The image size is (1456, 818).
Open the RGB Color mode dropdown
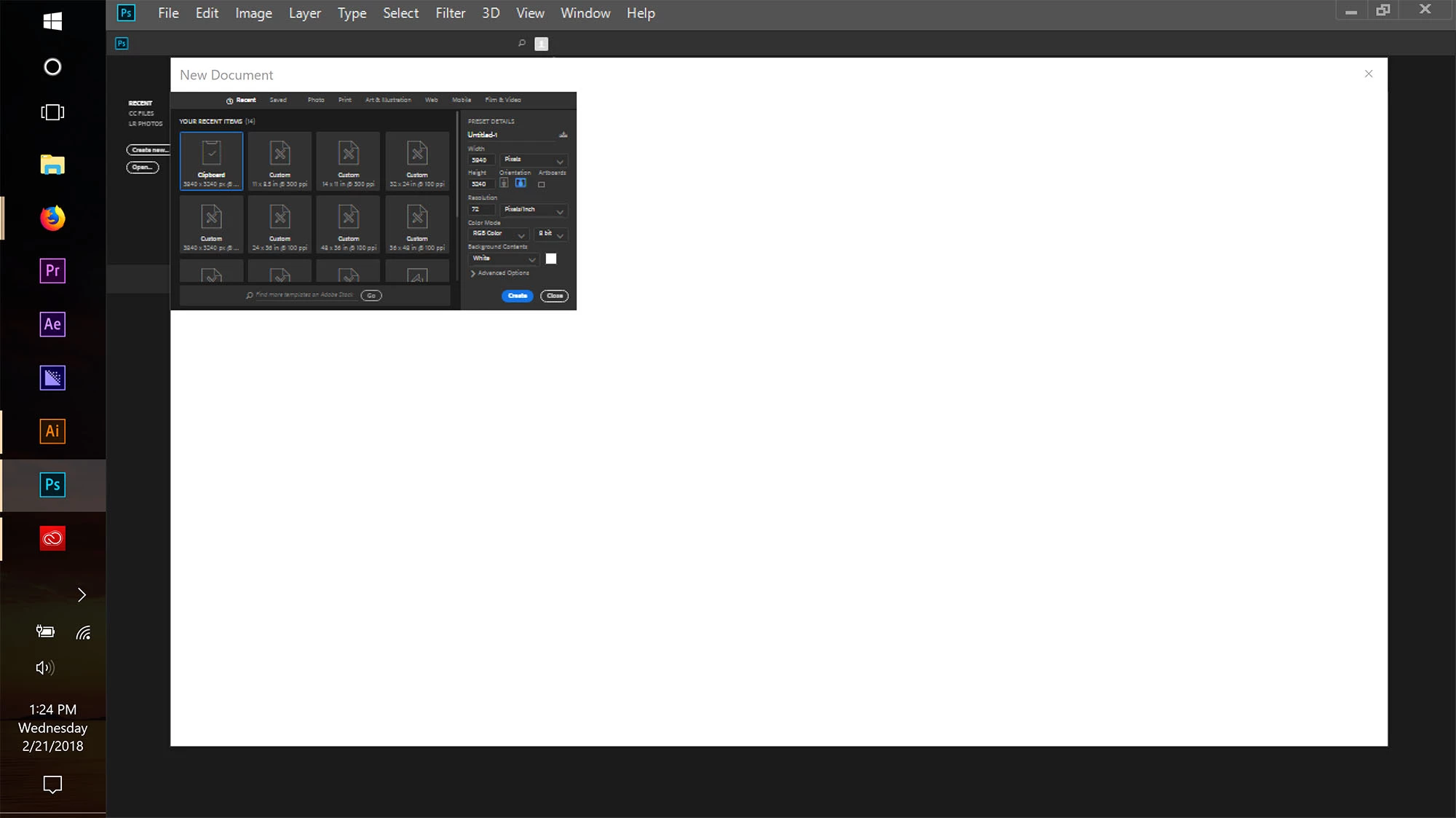(x=498, y=234)
